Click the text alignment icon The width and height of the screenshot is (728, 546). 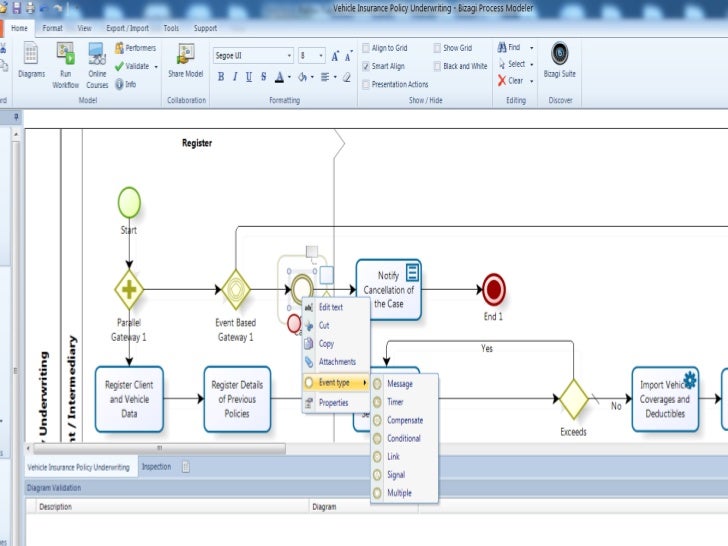pyautogui.click(x=325, y=77)
